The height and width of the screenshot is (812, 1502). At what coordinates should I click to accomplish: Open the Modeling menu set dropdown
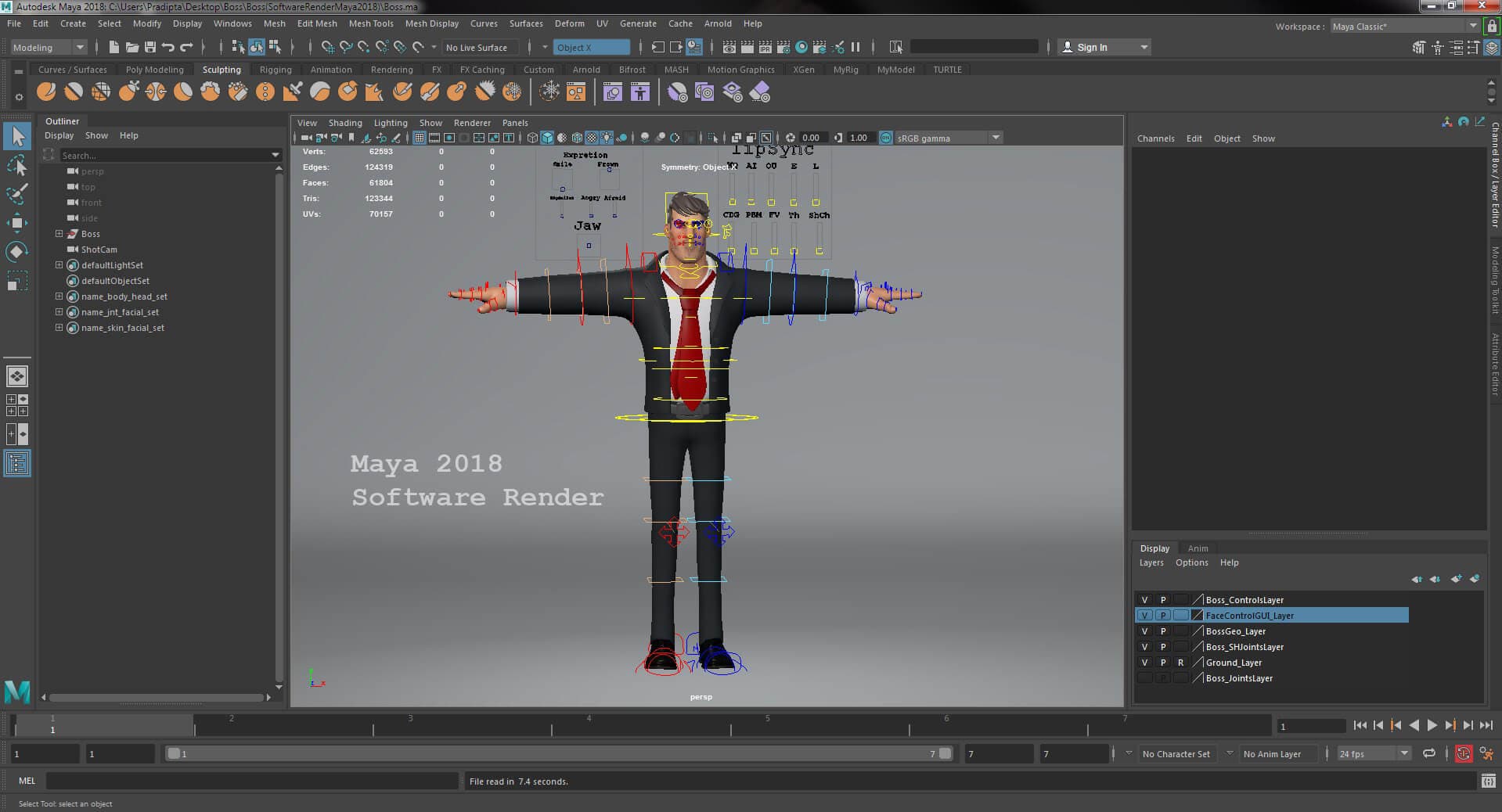(49, 47)
